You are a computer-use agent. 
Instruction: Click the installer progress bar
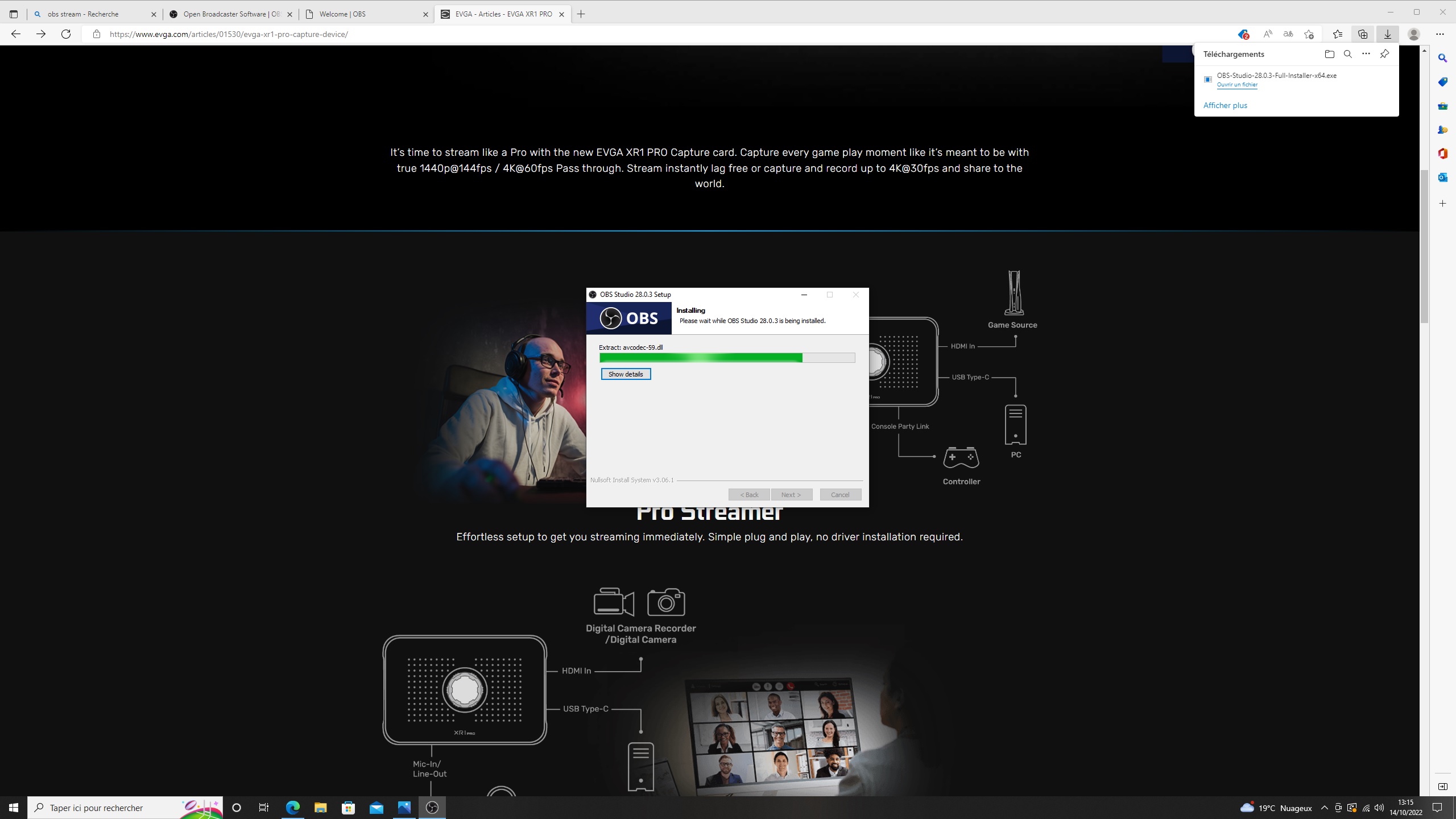point(727,357)
